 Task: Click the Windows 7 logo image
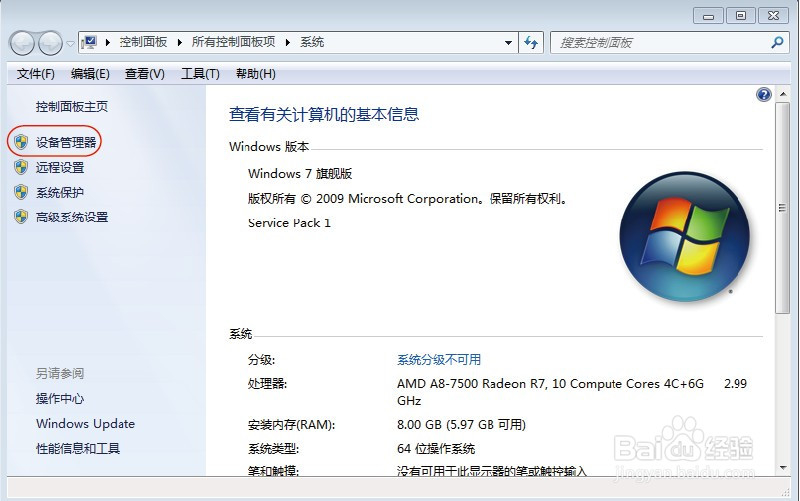684,236
